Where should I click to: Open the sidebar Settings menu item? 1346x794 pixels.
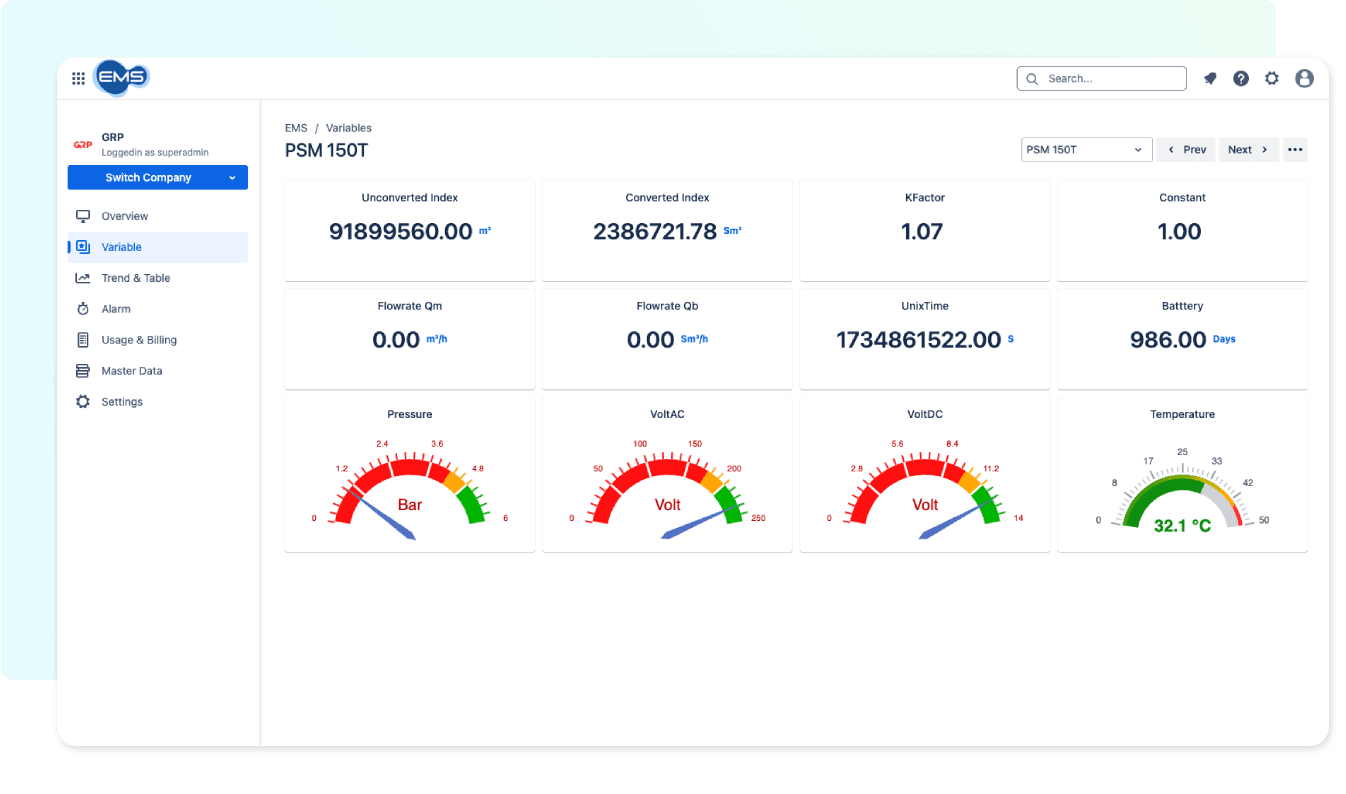(x=158, y=402)
